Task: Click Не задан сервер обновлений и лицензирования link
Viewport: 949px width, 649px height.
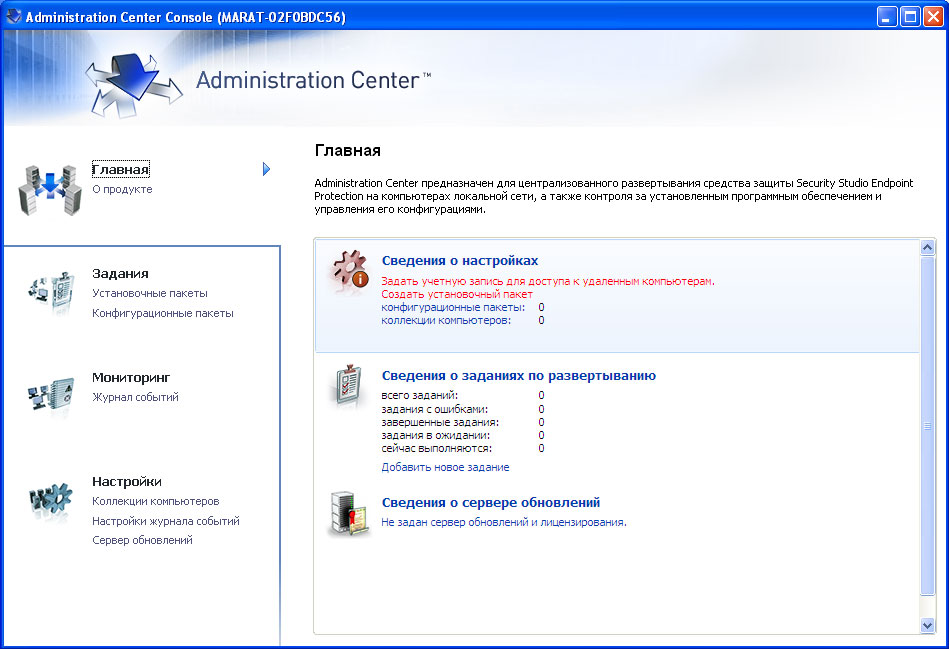Action: coord(504,522)
